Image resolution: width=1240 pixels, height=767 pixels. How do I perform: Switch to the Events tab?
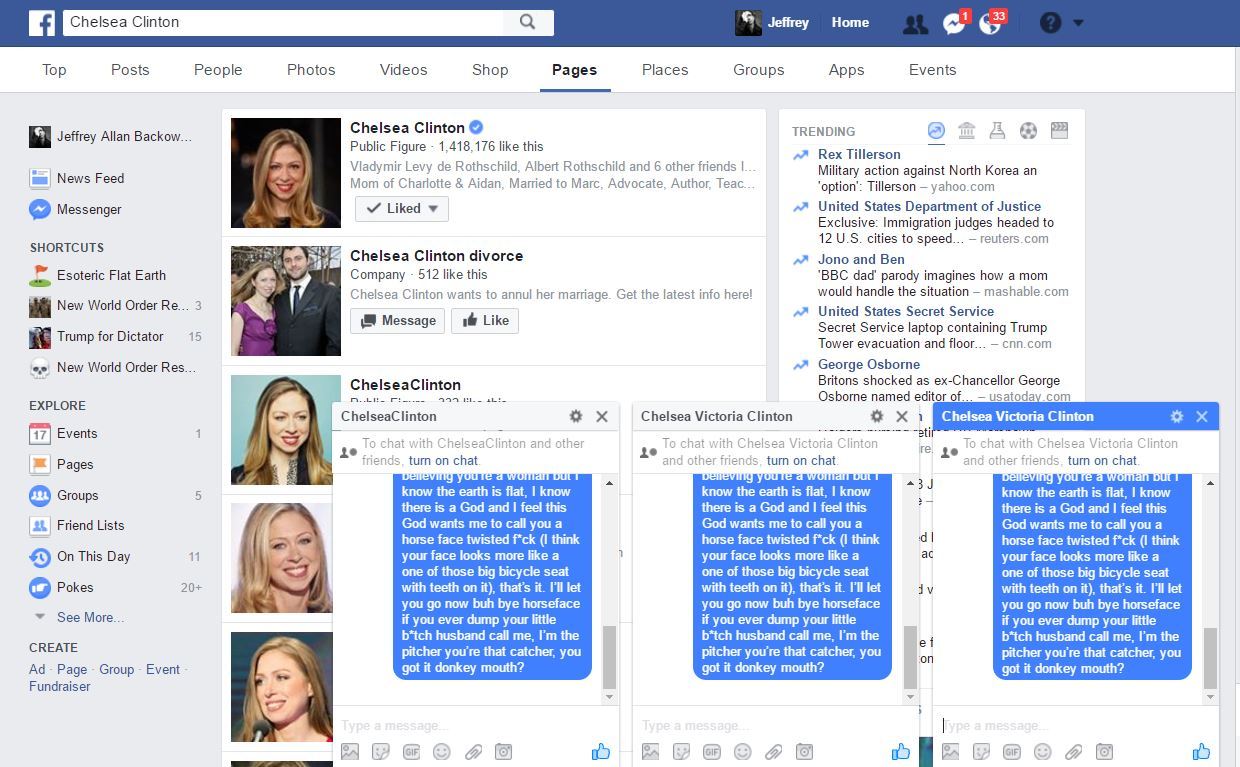pyautogui.click(x=933, y=70)
